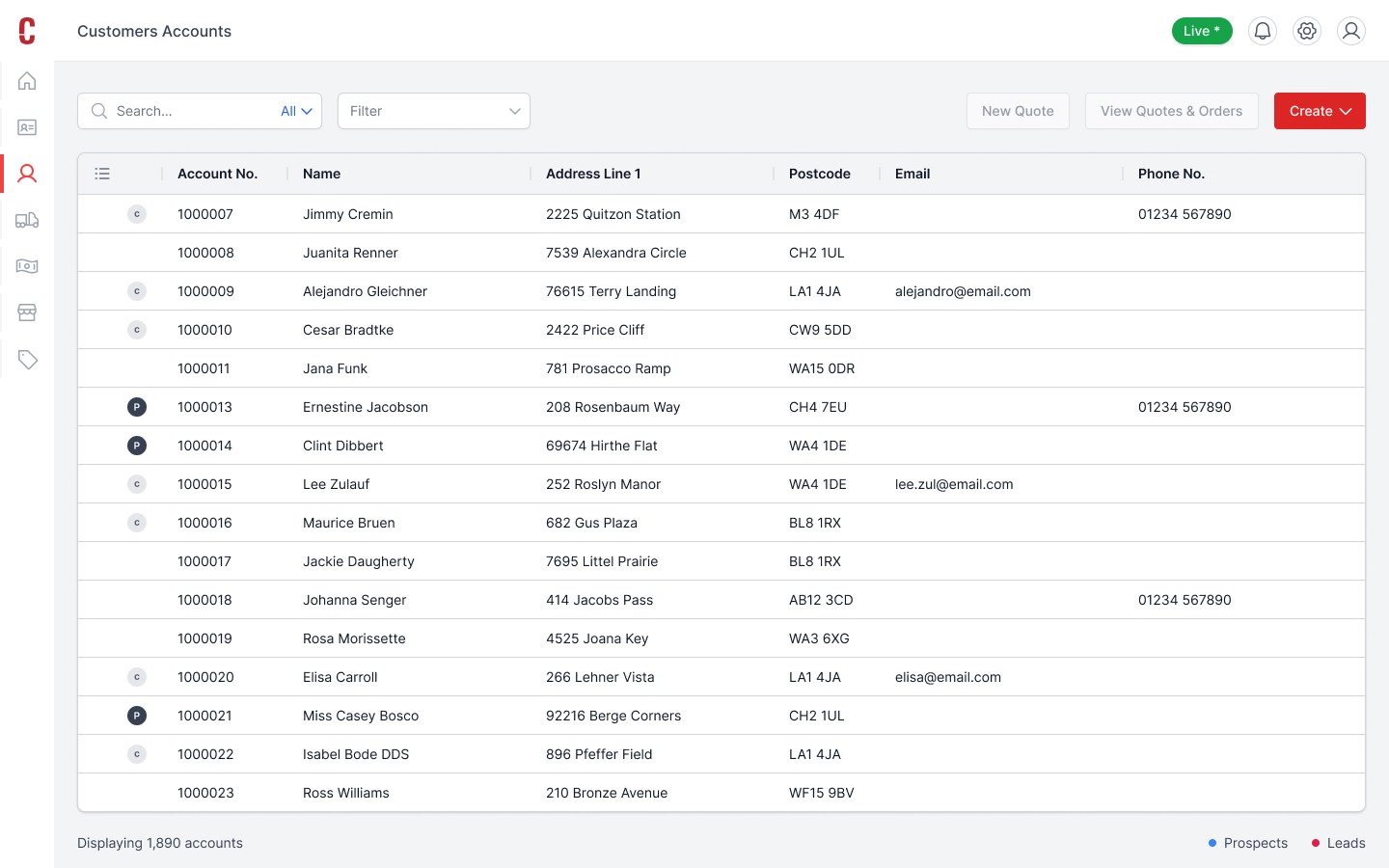
Task: Click address 682 Gus Plaza
Action: [591, 523]
